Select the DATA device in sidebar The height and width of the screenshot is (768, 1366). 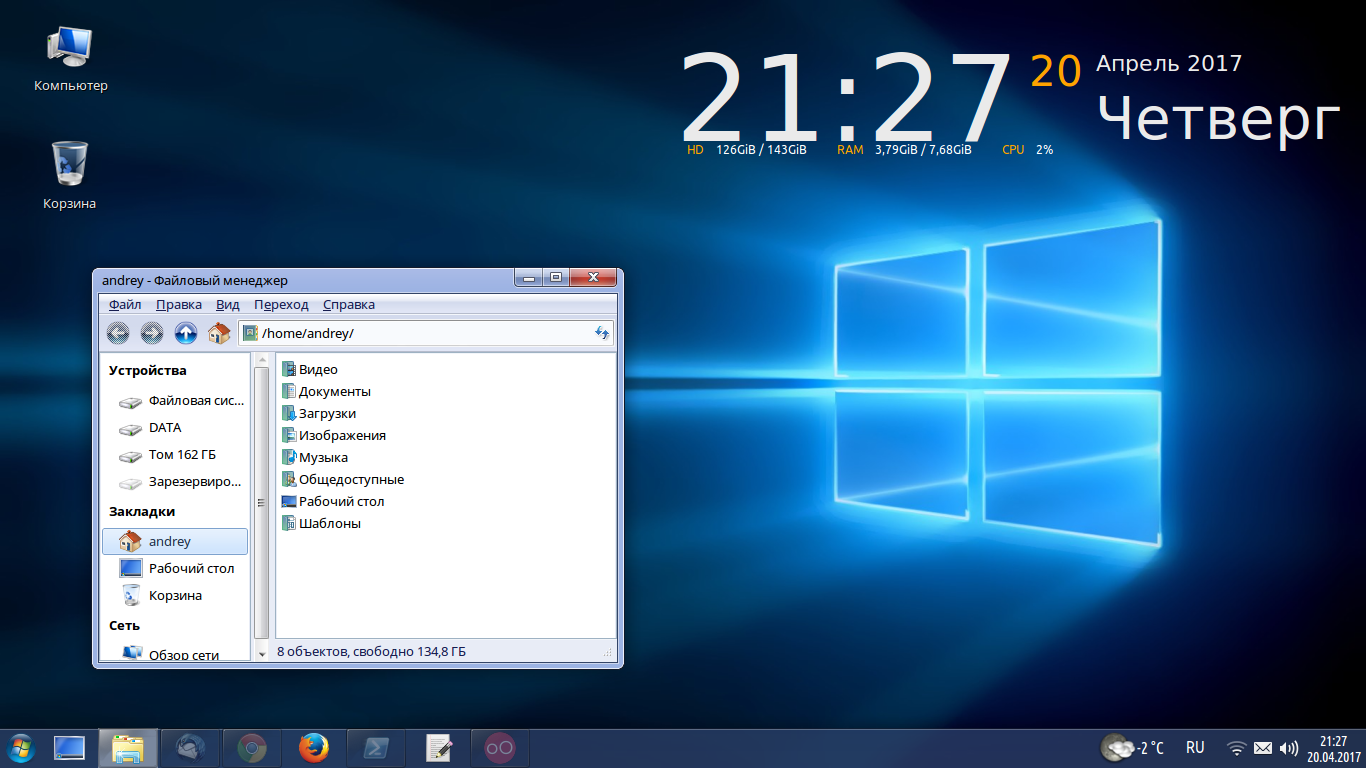click(x=175, y=428)
